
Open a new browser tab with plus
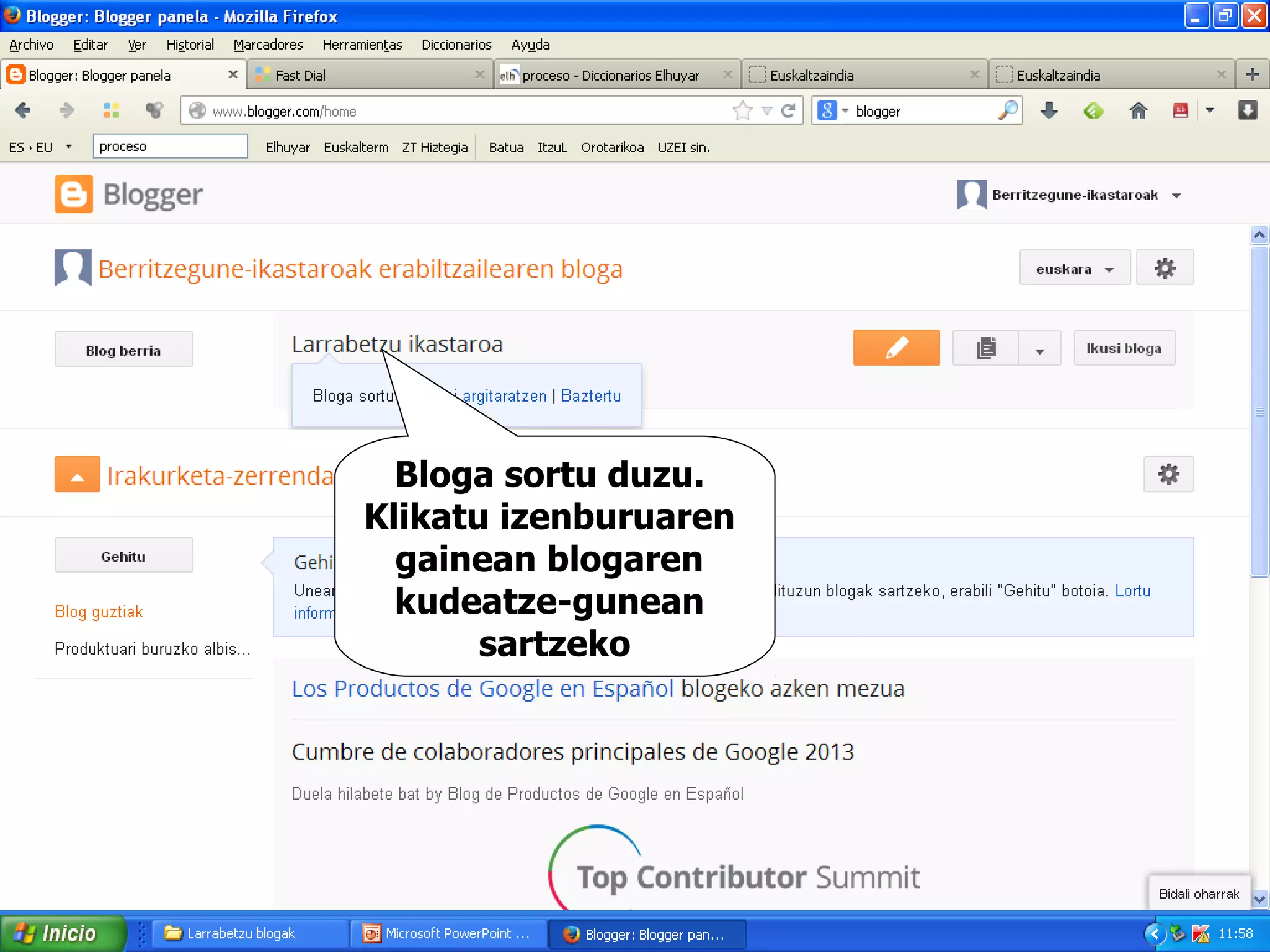point(1252,75)
